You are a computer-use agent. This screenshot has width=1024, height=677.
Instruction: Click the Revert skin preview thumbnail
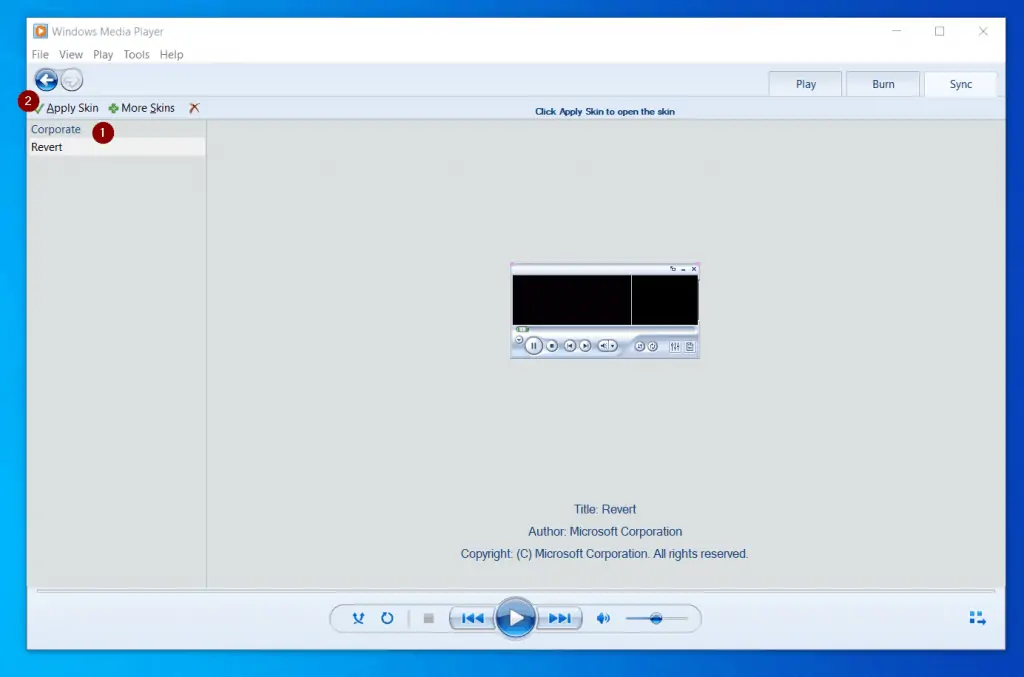pyautogui.click(x=605, y=310)
